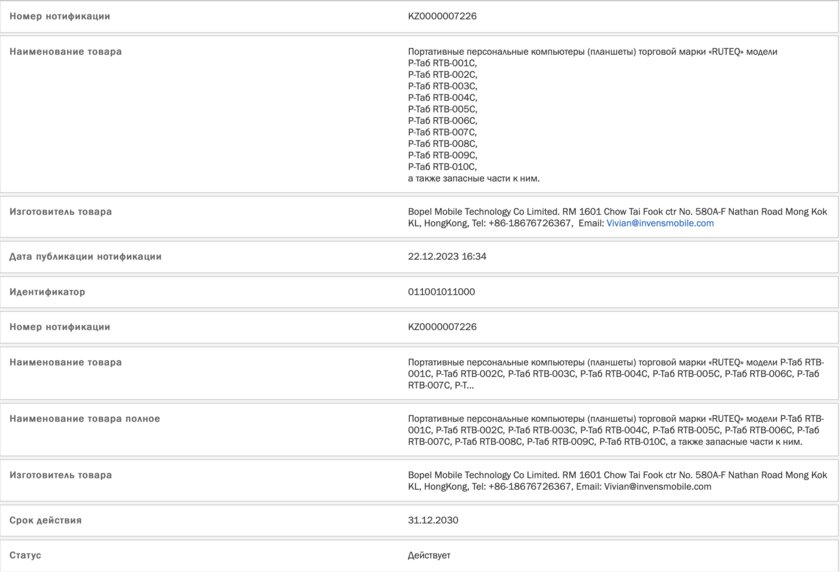Select model line Р-Таб RTB-001C

[442, 63]
